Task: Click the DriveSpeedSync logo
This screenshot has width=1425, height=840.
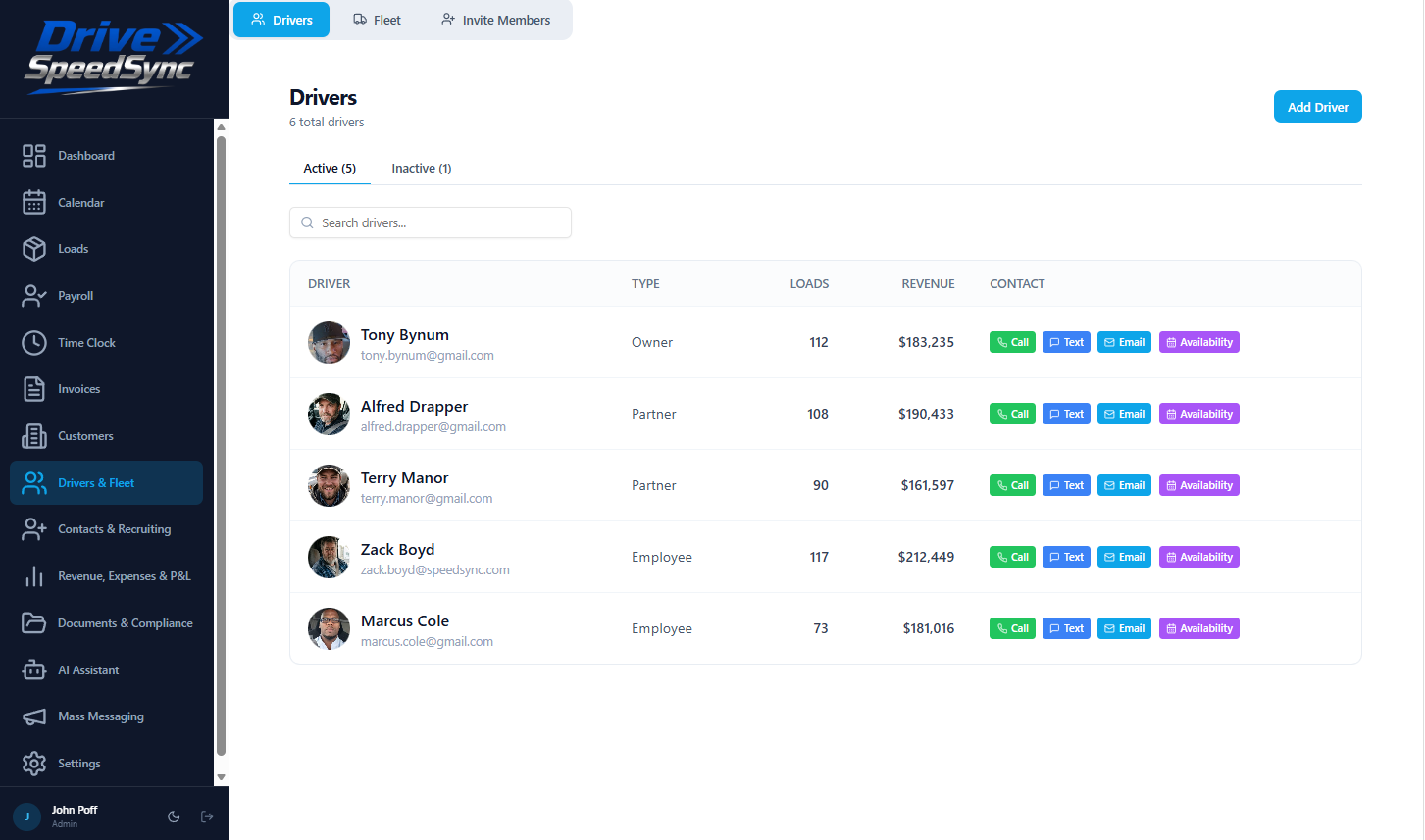Action: coord(114,57)
